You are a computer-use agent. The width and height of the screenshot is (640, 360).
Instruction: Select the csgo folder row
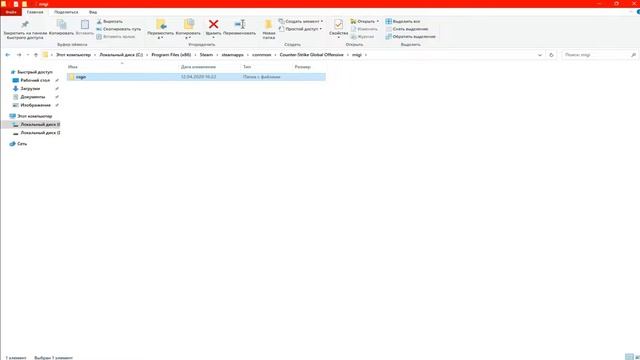196,77
